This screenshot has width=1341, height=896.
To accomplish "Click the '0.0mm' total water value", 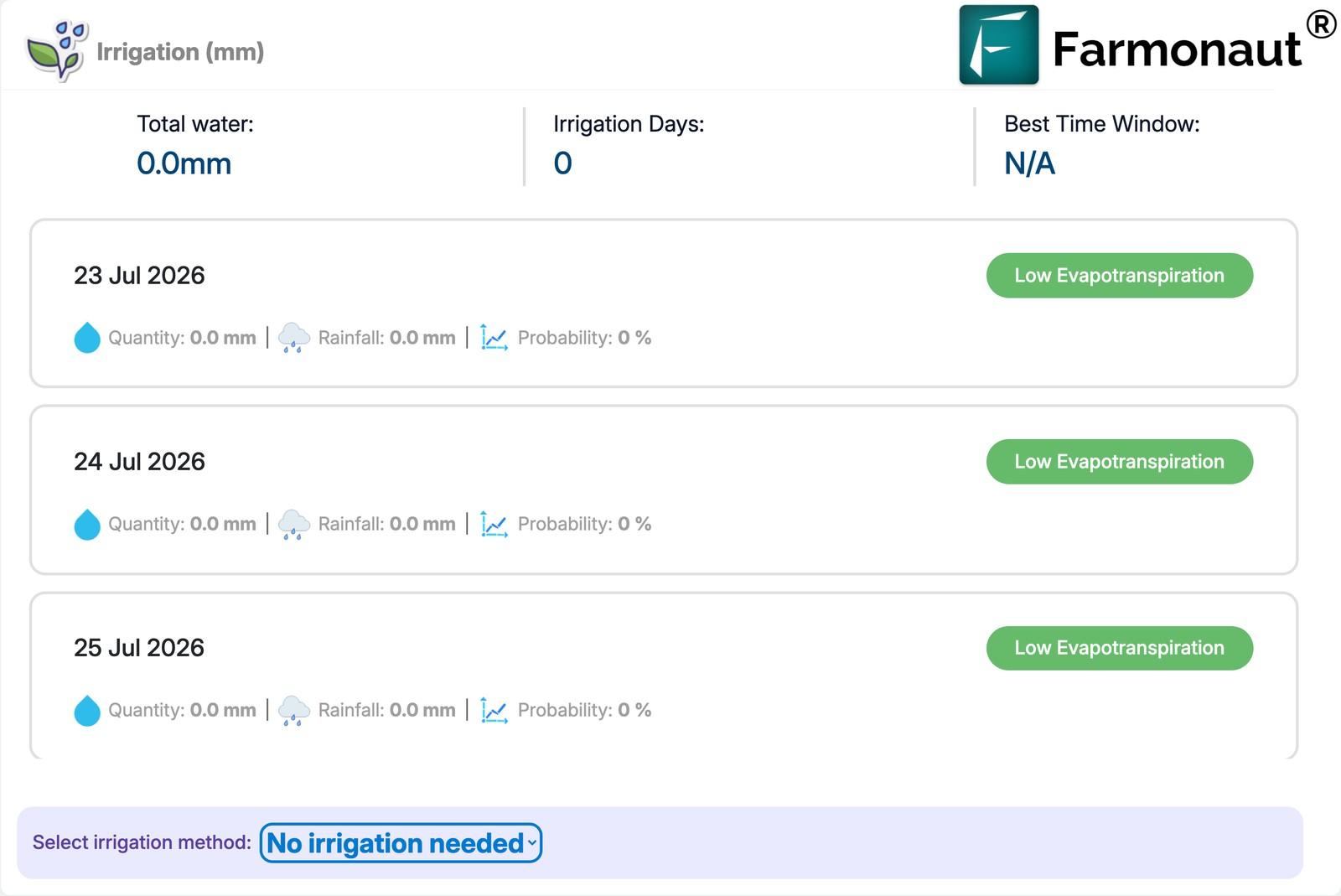I will point(184,163).
